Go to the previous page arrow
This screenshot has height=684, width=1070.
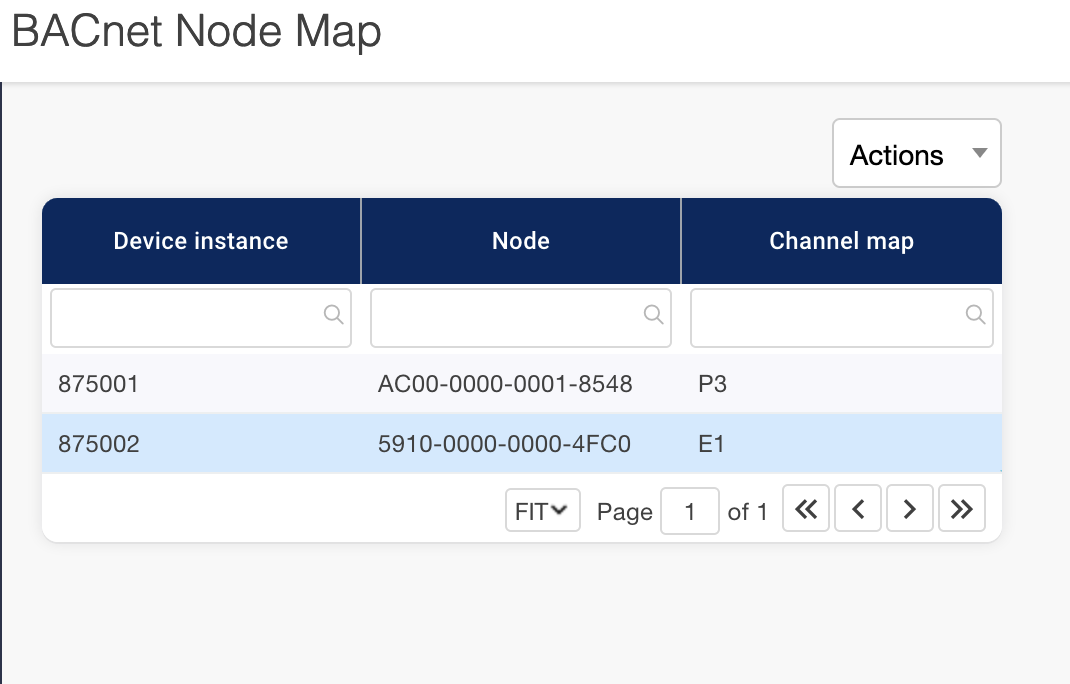857,510
